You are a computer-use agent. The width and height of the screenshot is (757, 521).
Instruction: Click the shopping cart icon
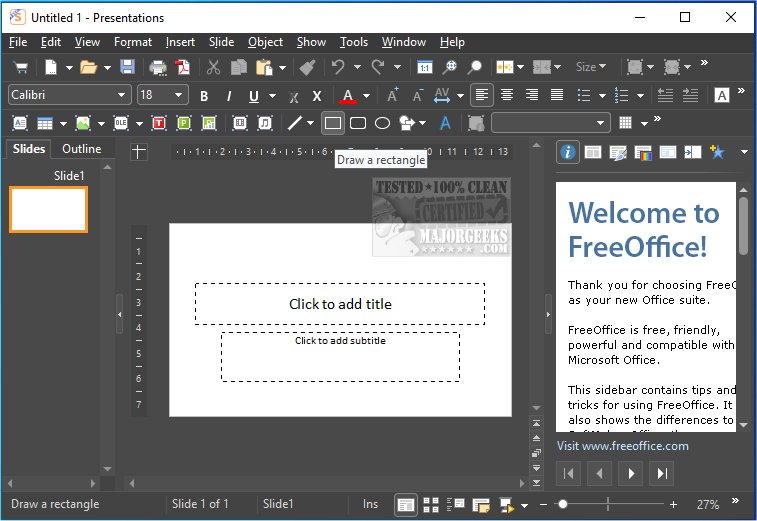[21, 67]
